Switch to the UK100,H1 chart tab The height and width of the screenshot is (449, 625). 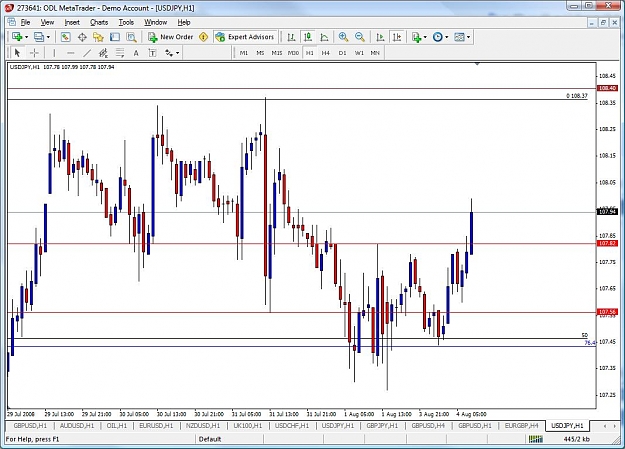tap(248, 425)
